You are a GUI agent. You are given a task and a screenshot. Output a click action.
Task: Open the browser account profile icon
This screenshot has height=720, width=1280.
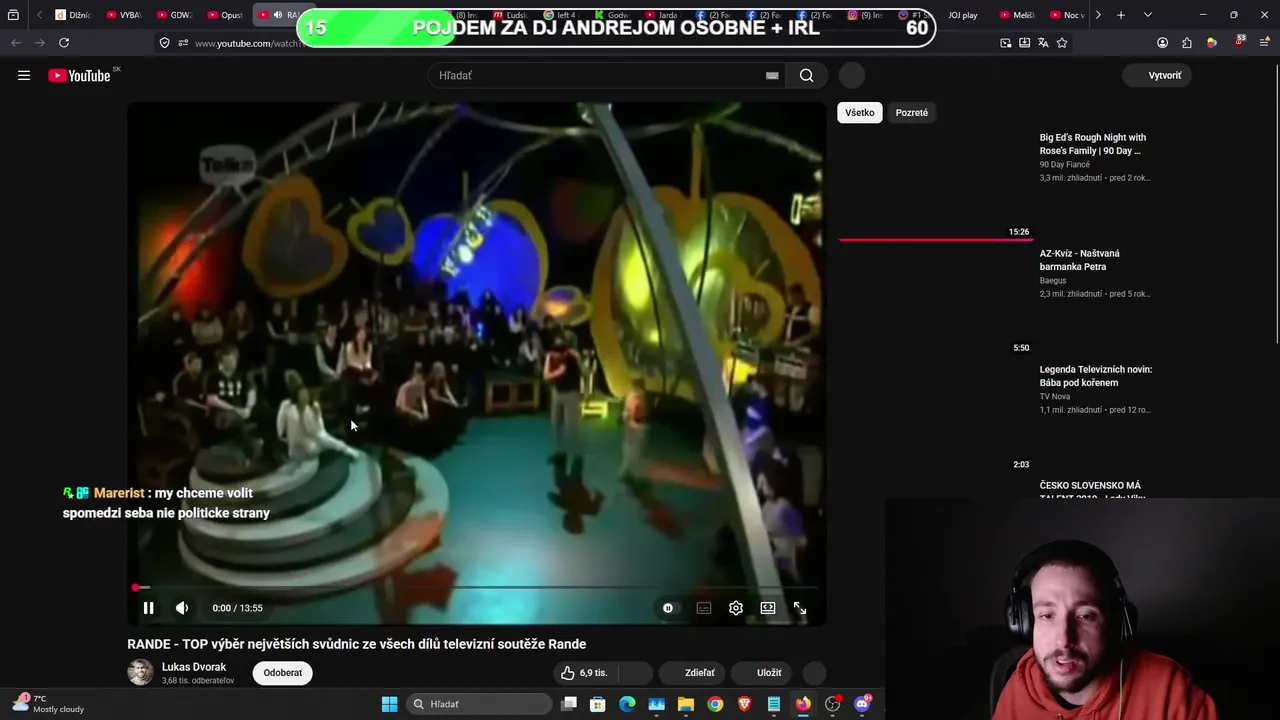coord(1162,43)
